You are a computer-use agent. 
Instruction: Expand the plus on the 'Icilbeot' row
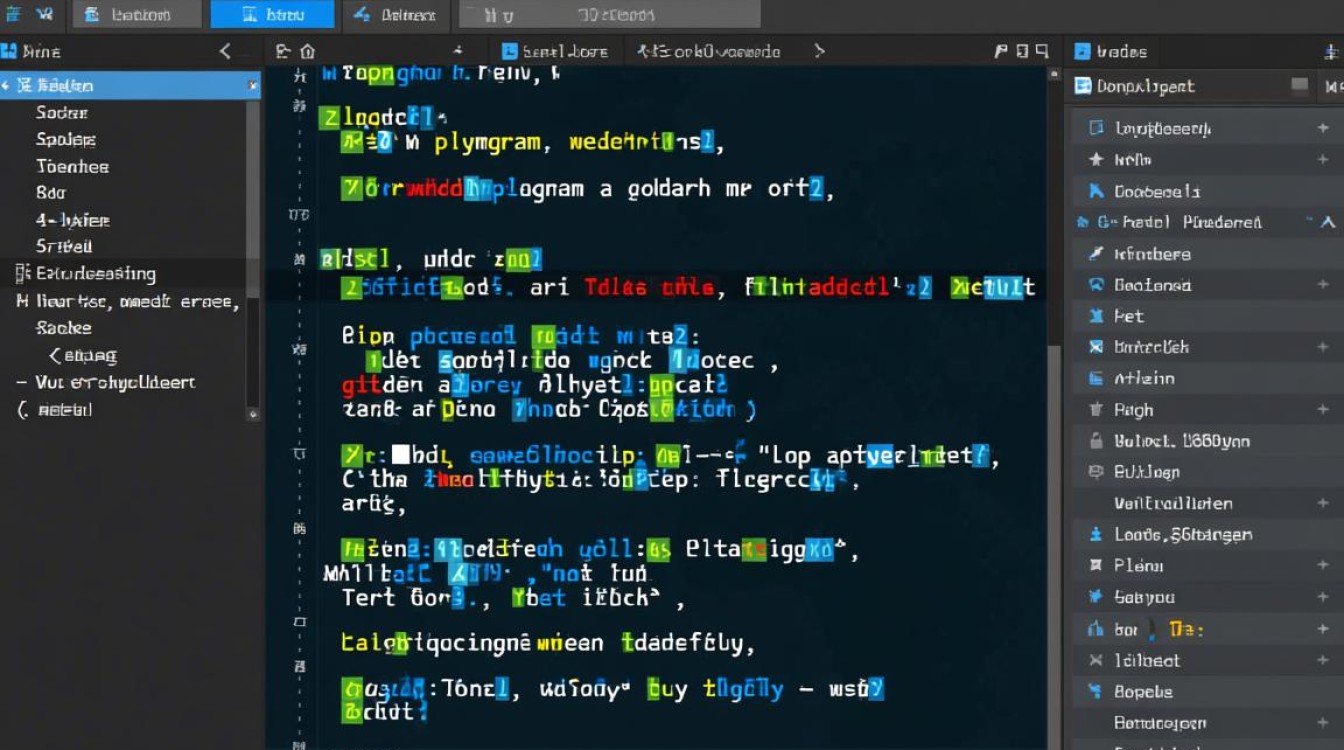pyautogui.click(x=1323, y=660)
